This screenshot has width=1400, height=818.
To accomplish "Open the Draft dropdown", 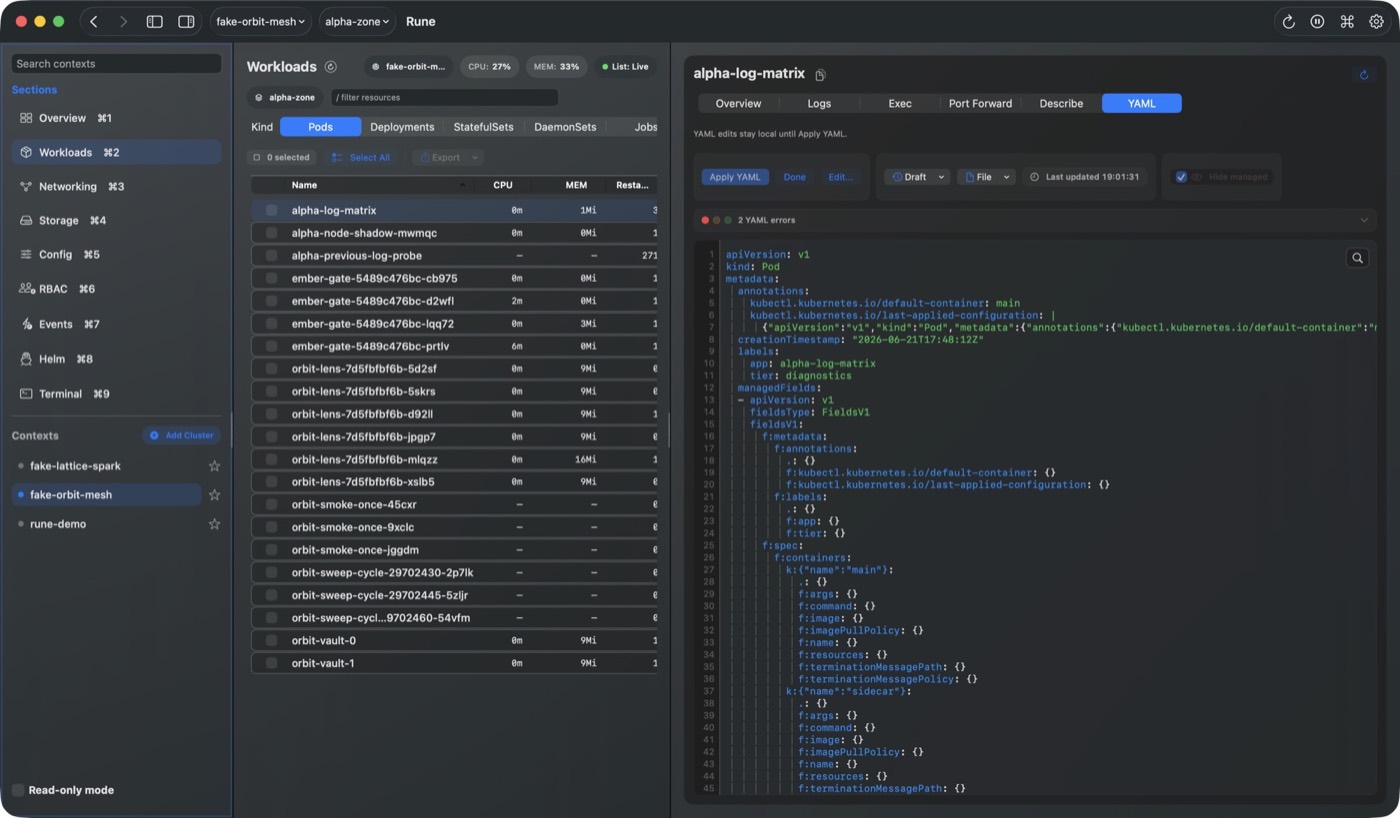I will coord(917,177).
